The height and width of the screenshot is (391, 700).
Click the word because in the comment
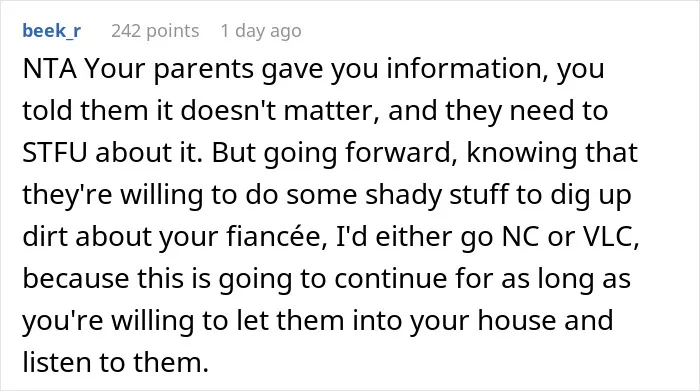click(75, 278)
